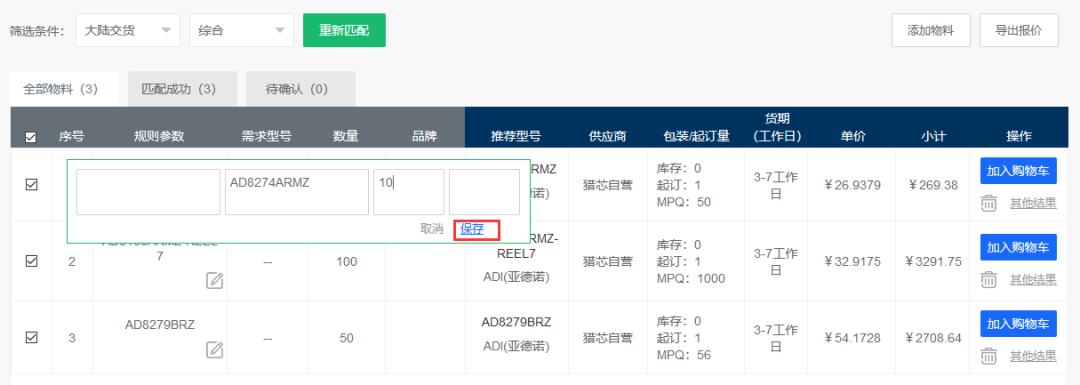Image resolution: width=1080 pixels, height=385 pixels.
Task: Click the empty 规则参数 input in edit popup
Action: tap(148, 192)
